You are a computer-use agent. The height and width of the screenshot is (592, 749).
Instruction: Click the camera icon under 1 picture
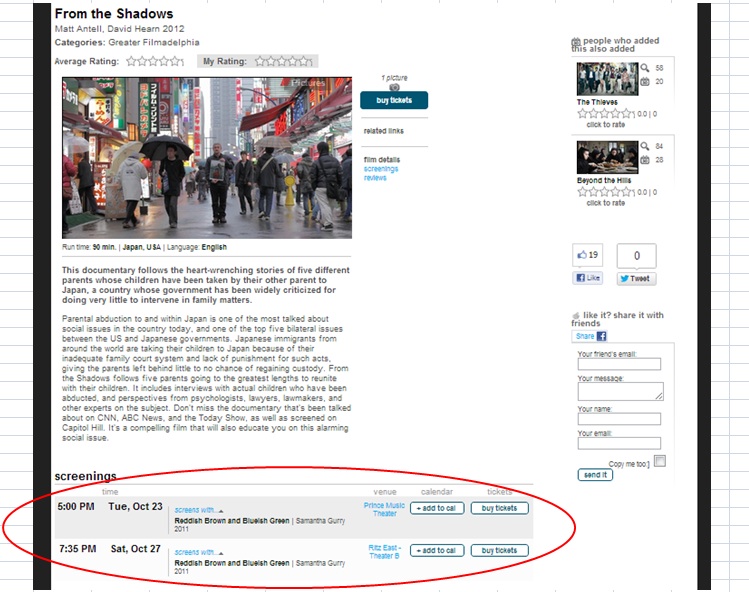tap(394, 87)
